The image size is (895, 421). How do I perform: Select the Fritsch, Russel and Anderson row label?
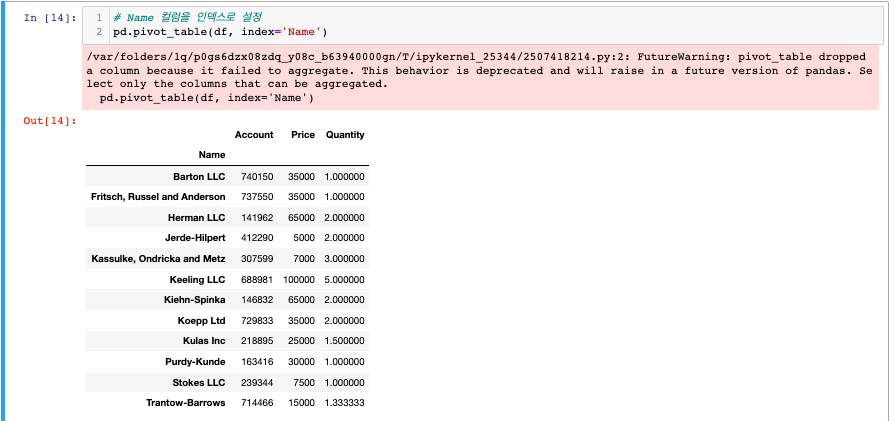158,197
